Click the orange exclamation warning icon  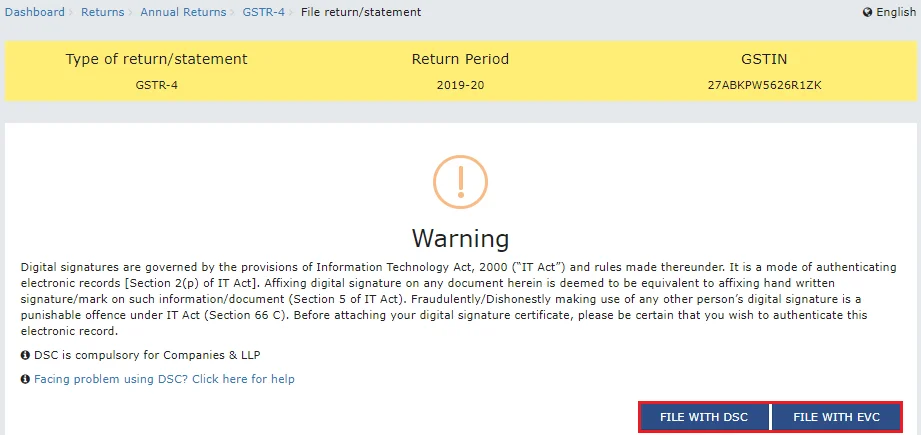click(460, 183)
